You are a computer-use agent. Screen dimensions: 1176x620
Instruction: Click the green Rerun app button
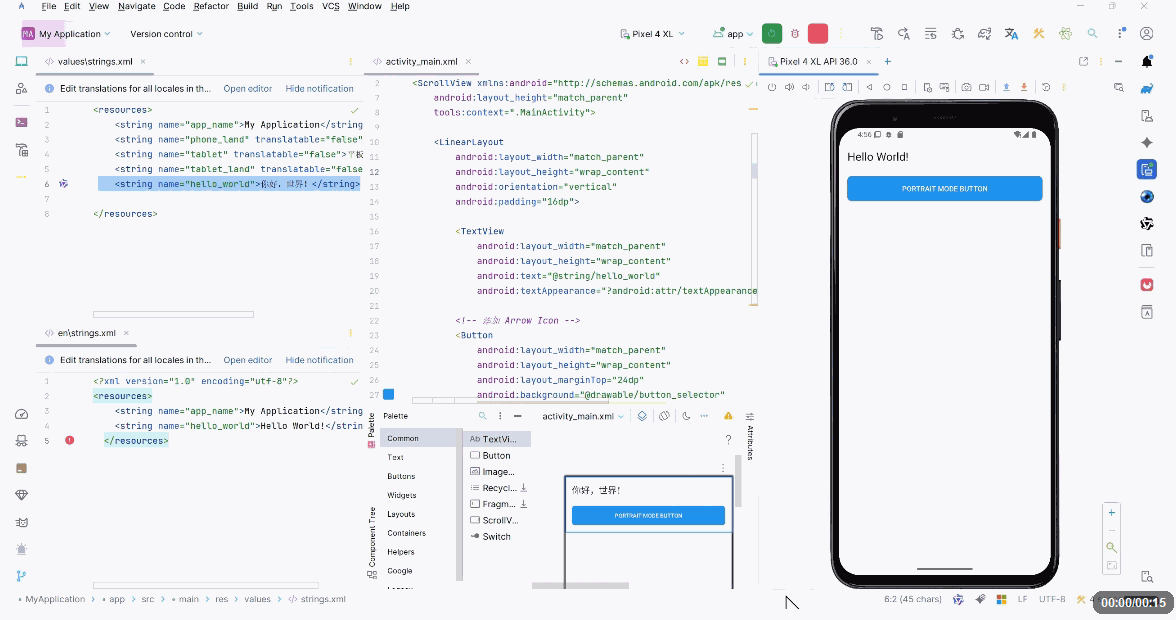click(x=771, y=34)
